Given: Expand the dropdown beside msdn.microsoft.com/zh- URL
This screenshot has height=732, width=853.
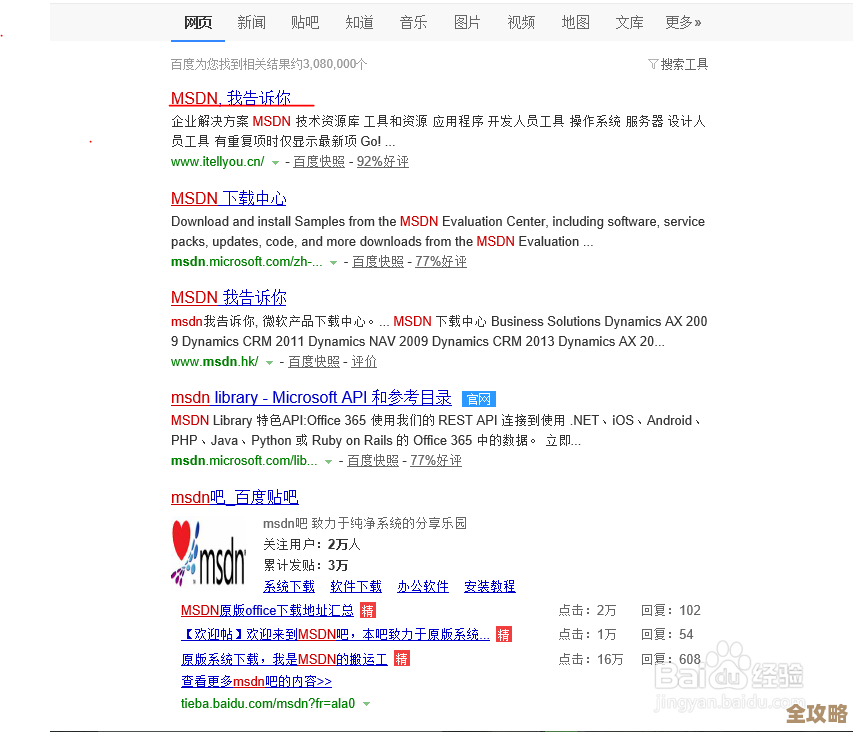Looking at the screenshot, I should point(335,261).
